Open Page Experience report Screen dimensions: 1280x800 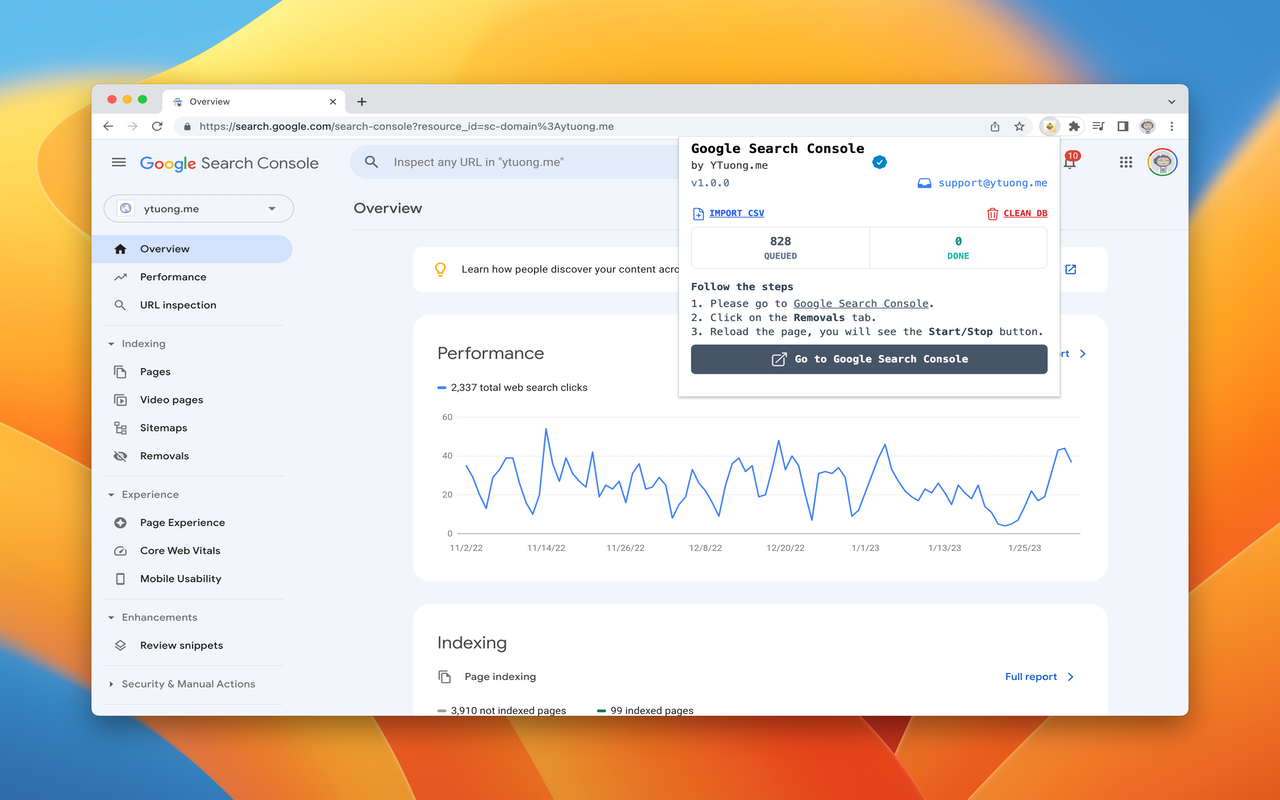coord(192,523)
